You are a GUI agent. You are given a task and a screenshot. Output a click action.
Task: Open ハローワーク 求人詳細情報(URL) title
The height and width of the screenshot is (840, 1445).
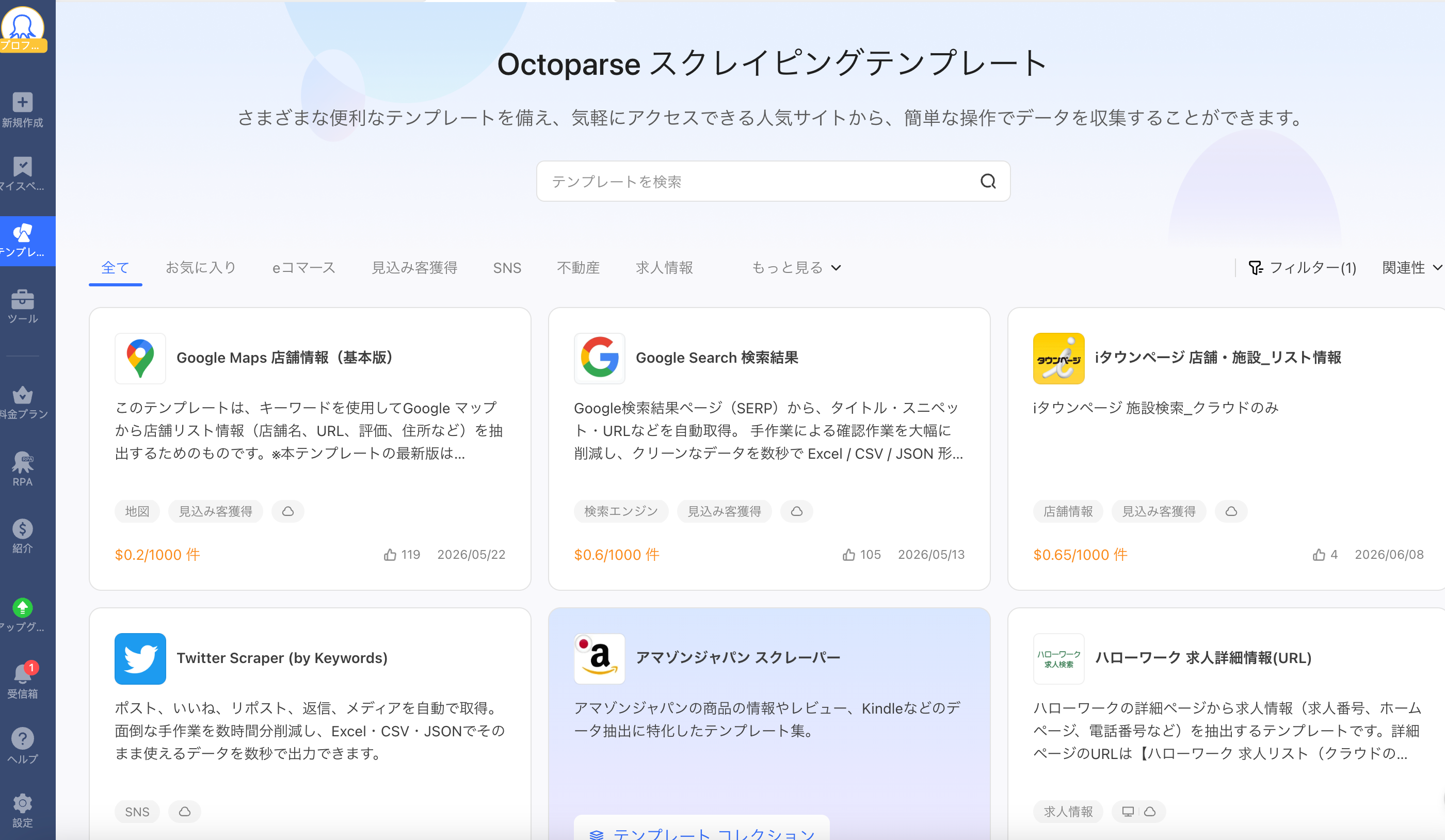coord(1203,658)
